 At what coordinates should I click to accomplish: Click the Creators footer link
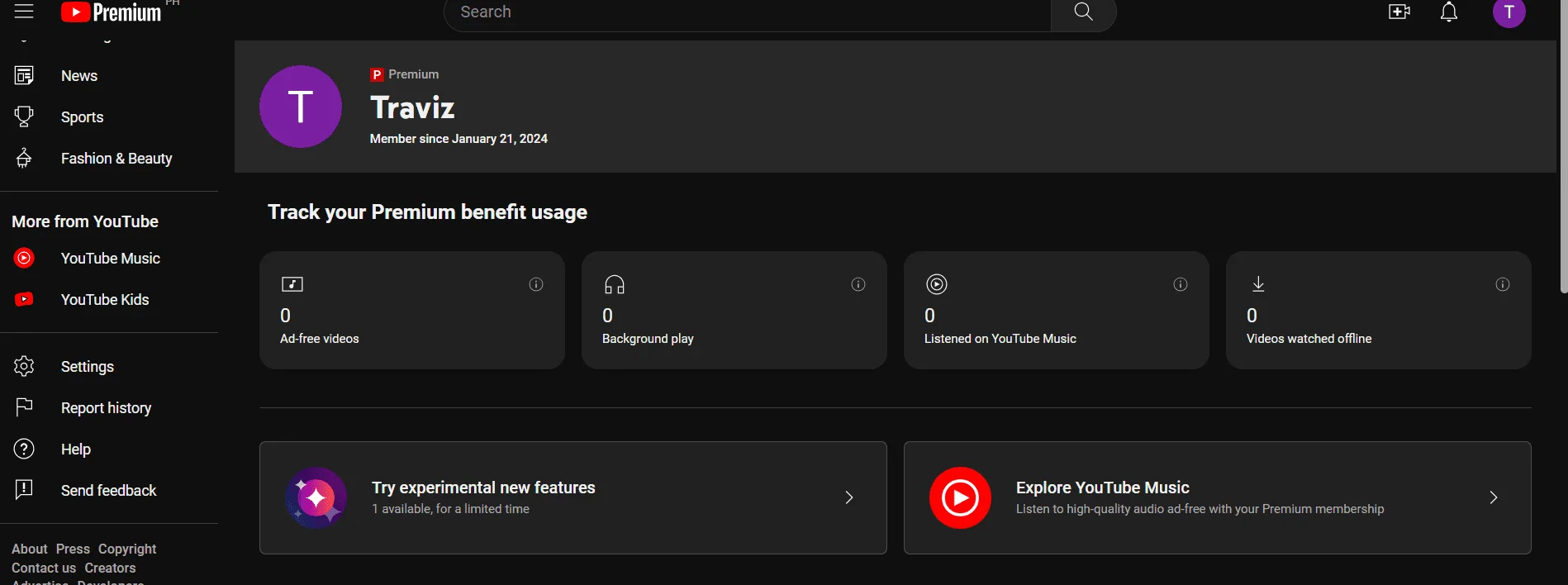110,568
